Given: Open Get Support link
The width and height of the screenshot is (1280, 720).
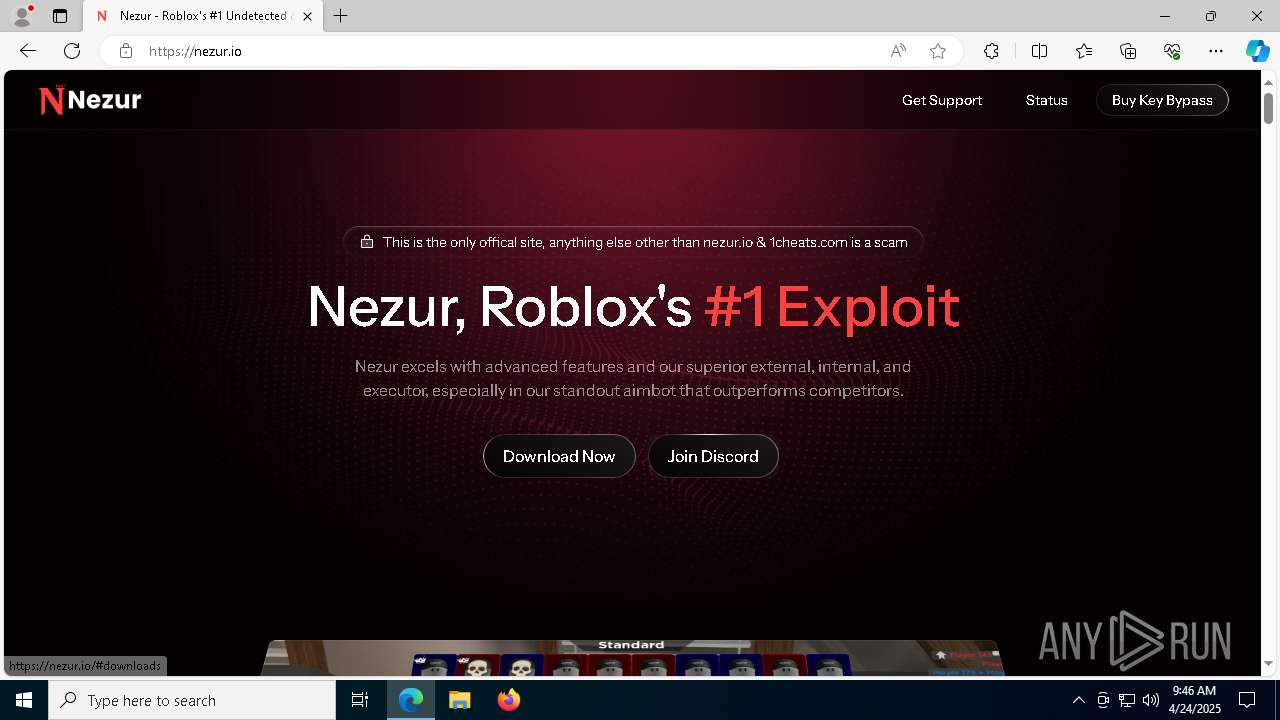Looking at the screenshot, I should pyautogui.click(x=942, y=100).
